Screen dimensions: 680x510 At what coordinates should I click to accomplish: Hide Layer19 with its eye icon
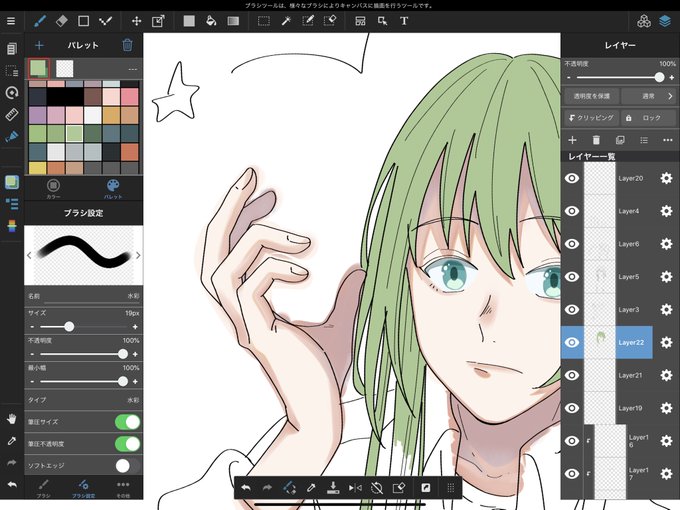click(572, 408)
